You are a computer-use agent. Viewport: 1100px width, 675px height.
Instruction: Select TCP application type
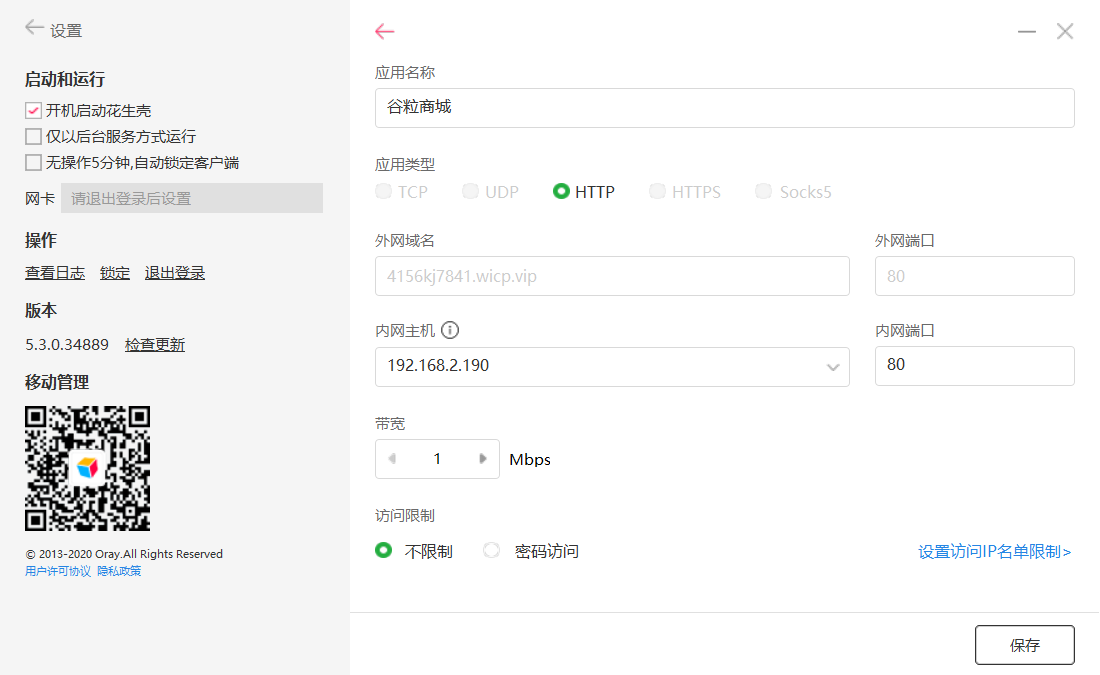[384, 192]
